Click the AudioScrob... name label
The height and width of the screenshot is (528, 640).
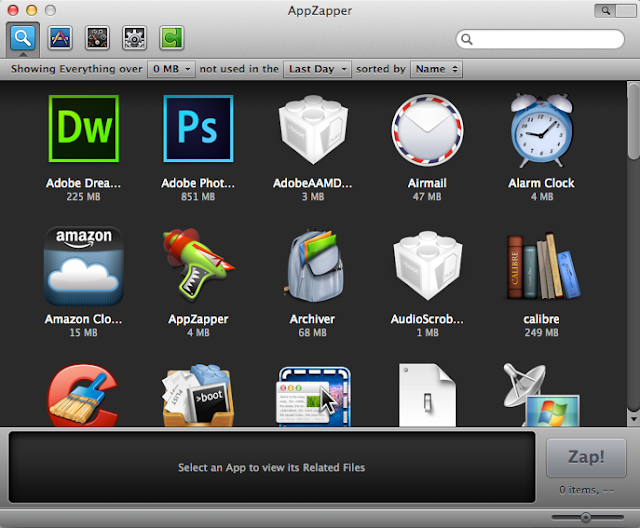[x=427, y=319]
